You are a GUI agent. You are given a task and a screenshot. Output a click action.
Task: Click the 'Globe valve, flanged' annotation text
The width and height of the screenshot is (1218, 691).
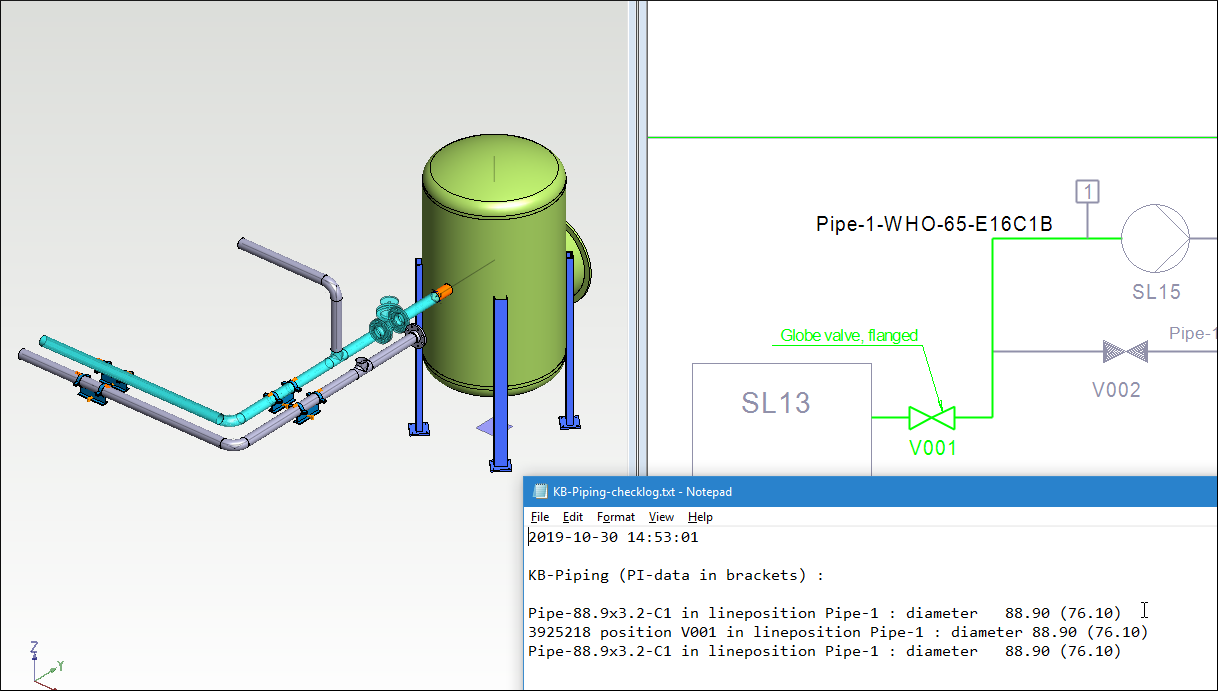849,336
